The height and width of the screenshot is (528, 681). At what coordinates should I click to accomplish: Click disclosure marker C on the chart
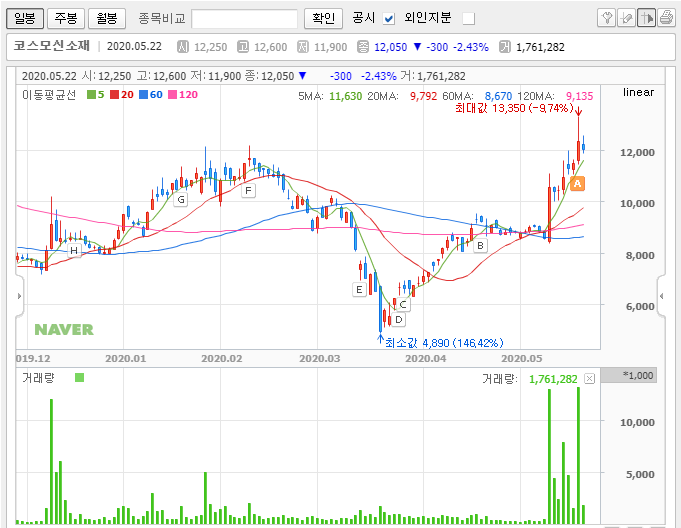click(403, 304)
